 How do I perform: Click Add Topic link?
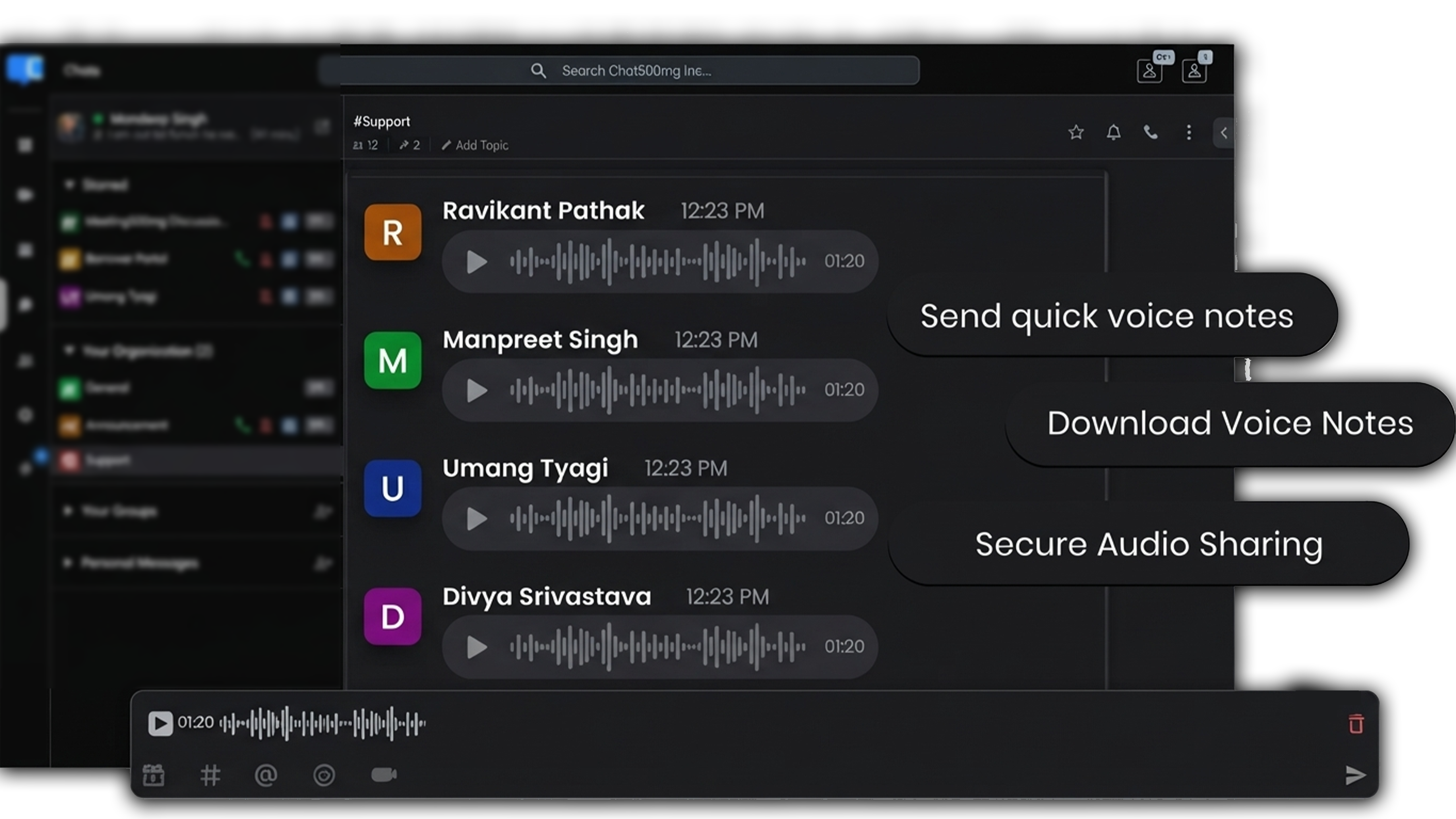click(475, 145)
